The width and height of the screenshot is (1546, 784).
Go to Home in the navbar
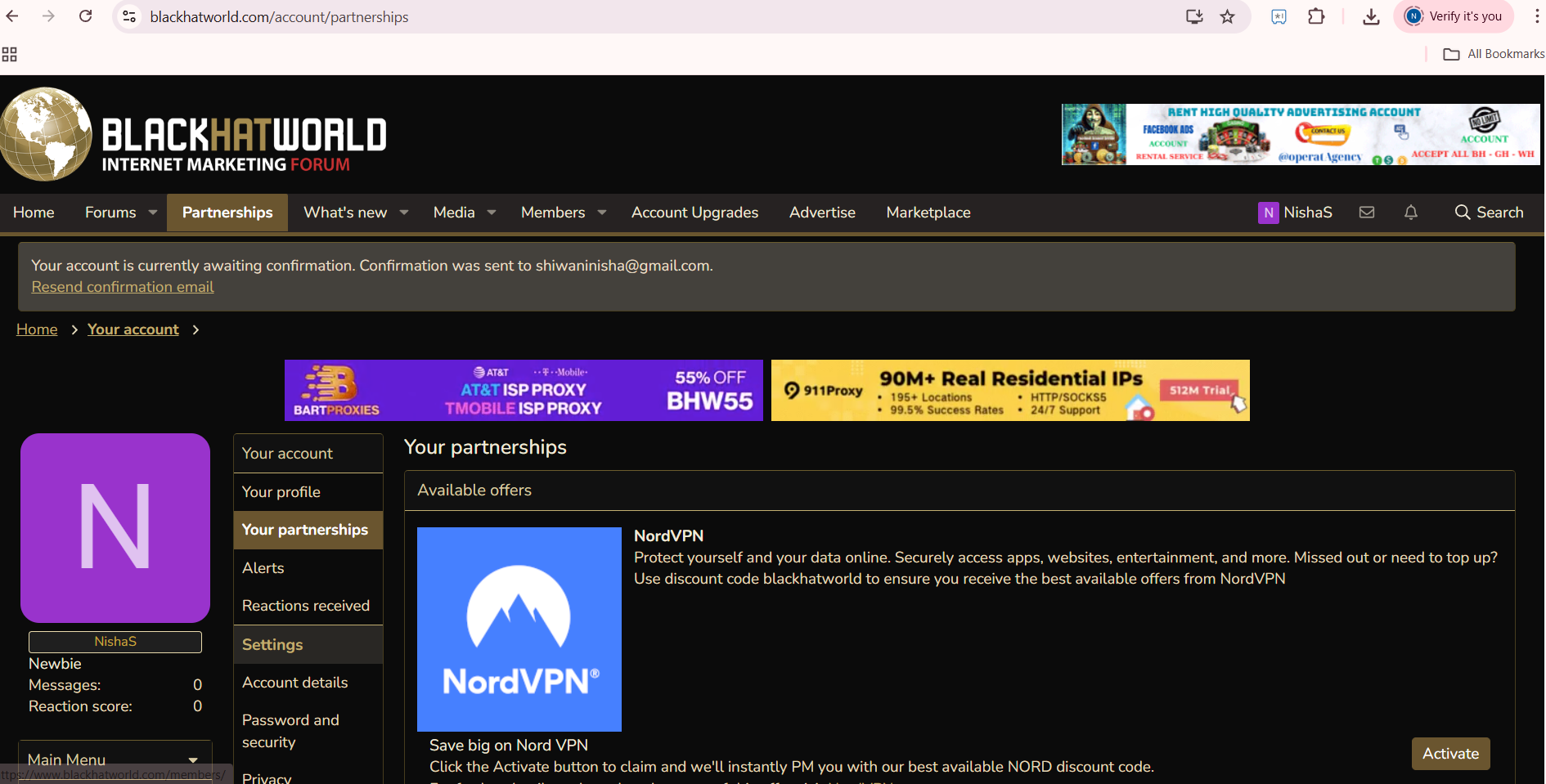(x=34, y=213)
